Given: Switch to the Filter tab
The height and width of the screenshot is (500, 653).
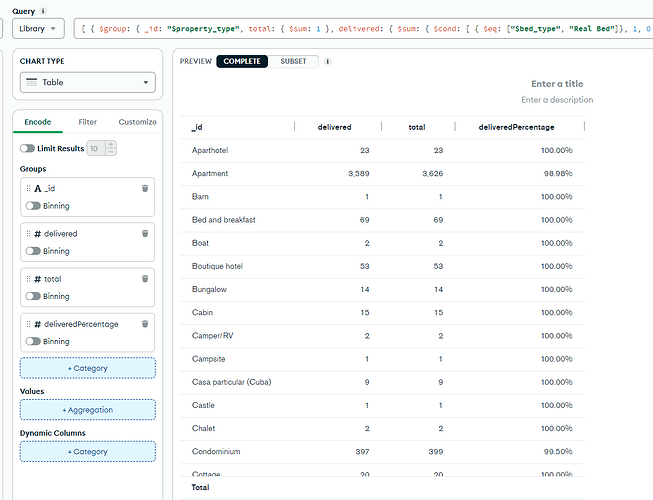Looking at the screenshot, I should point(88,122).
